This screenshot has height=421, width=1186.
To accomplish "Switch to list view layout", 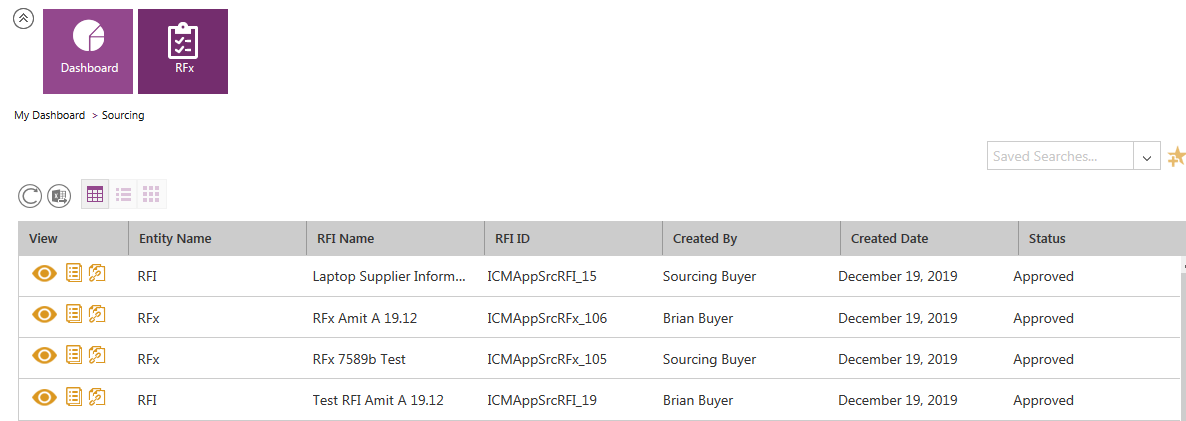I will [x=124, y=195].
